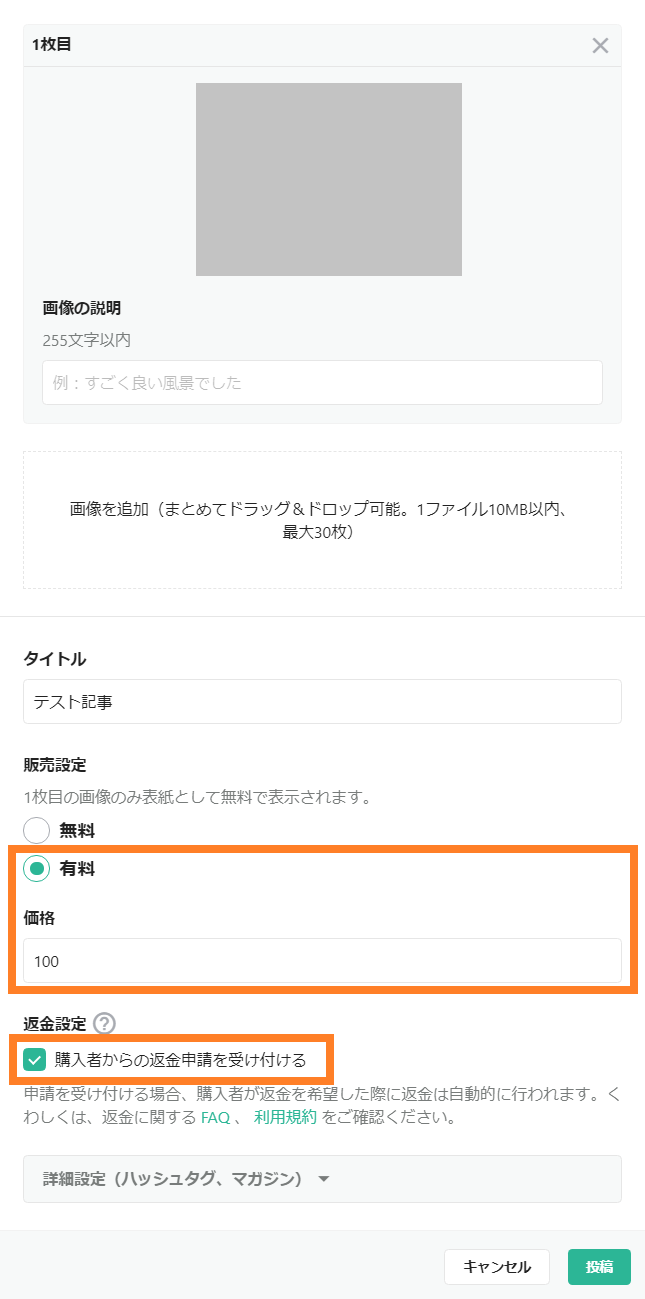Click the 例：すごく良い風景でした placeholder input
The image size is (645, 1299).
click(322, 382)
